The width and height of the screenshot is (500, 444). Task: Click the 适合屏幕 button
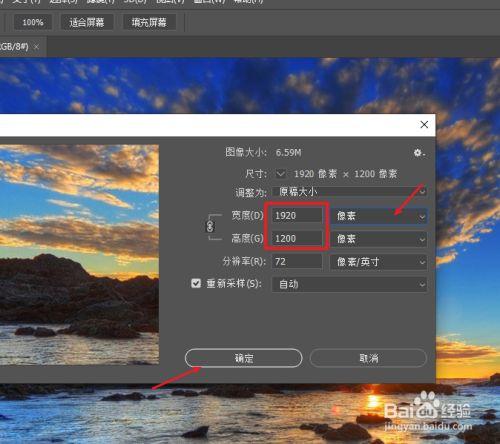[87, 22]
